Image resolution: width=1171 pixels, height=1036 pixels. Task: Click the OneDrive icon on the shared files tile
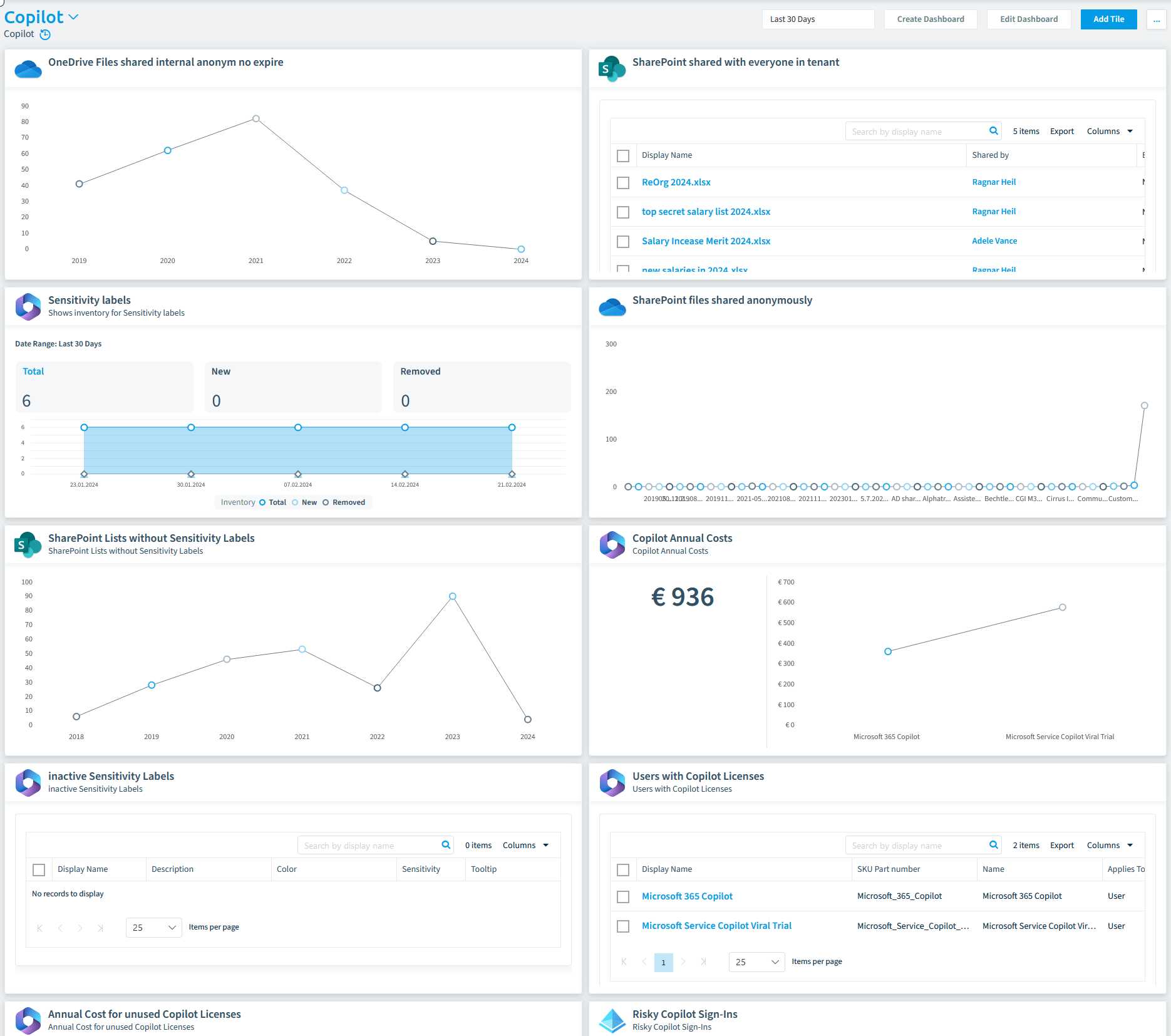coord(28,69)
